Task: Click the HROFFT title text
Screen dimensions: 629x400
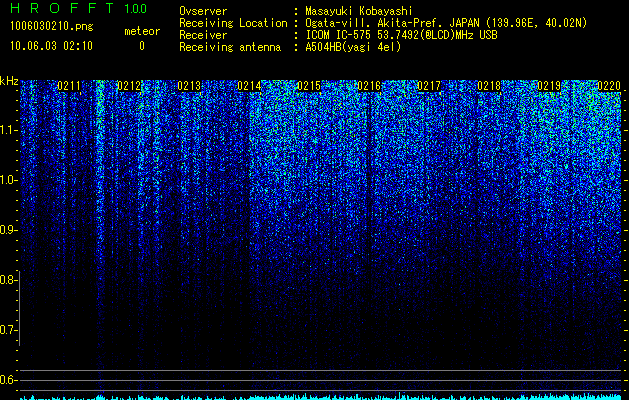Action: click(x=61, y=8)
